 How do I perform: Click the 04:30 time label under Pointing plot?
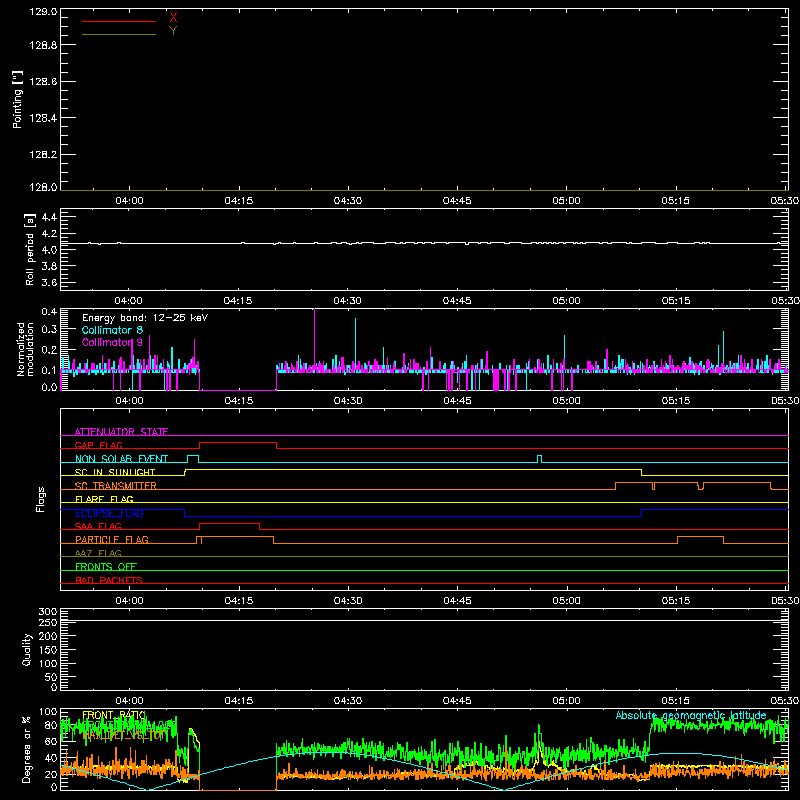[348, 201]
